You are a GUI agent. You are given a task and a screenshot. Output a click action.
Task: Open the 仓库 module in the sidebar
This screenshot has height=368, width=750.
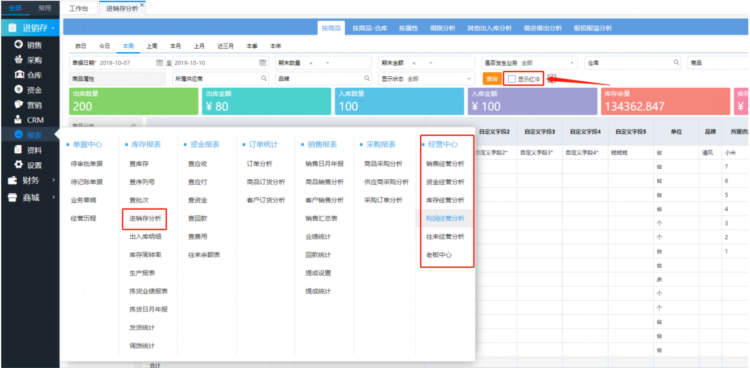pos(29,75)
